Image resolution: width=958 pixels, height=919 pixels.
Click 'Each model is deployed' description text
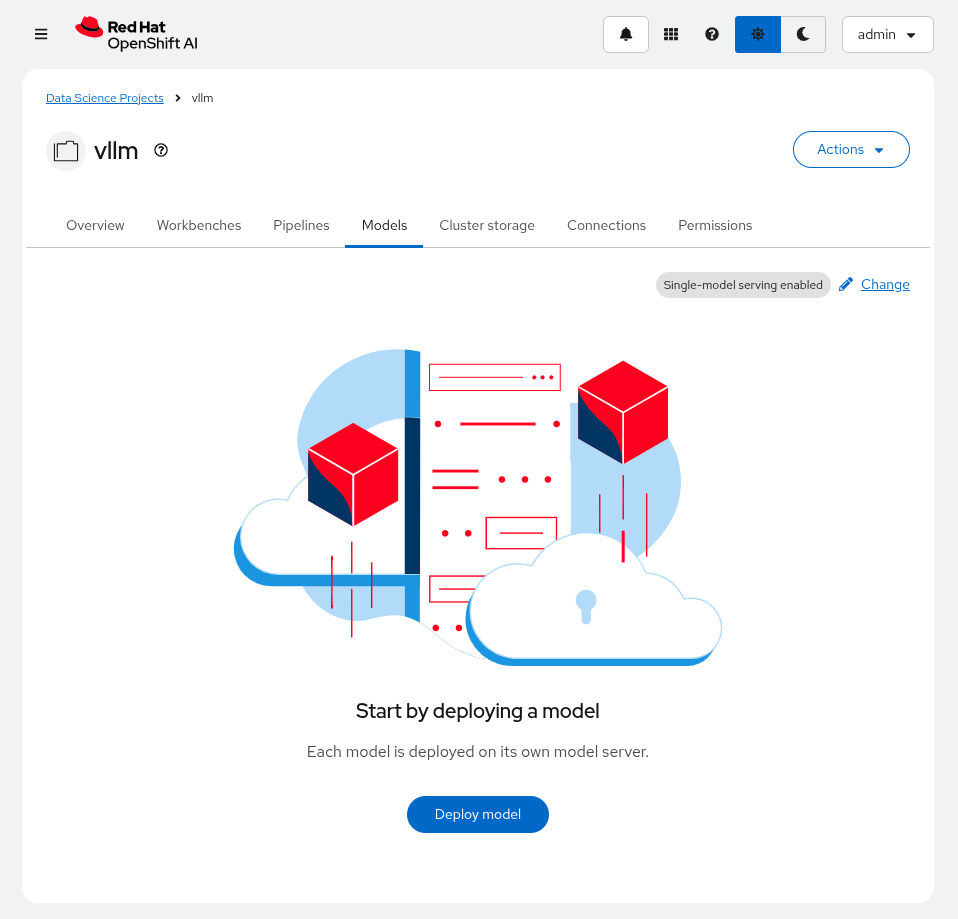coord(478,751)
